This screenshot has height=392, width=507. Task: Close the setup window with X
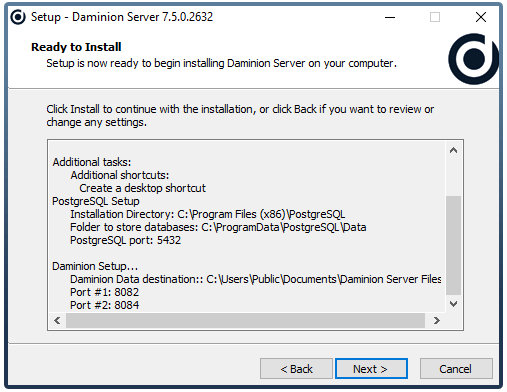tap(481, 17)
